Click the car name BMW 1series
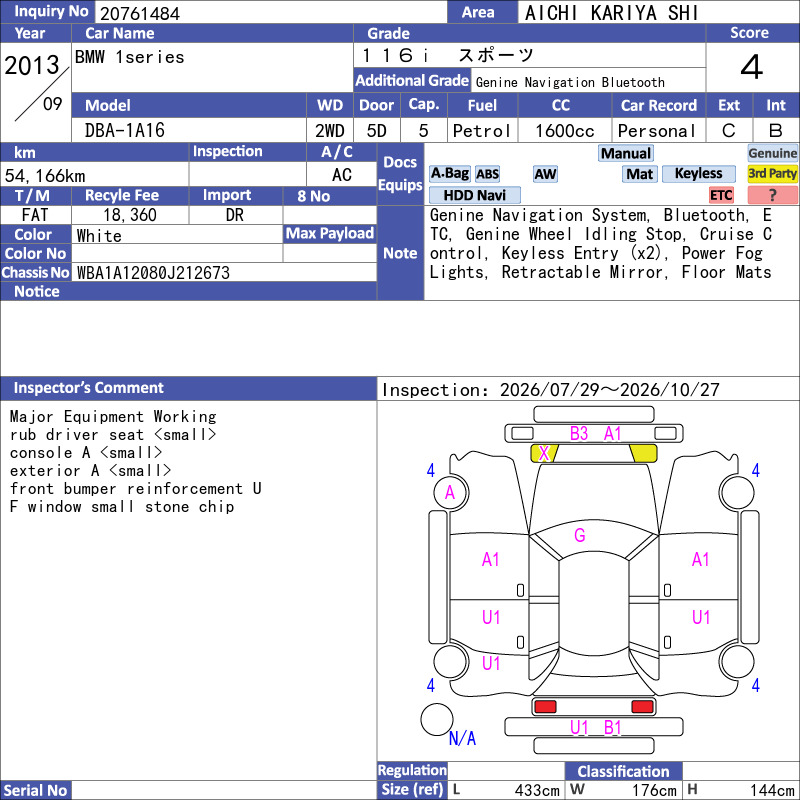The width and height of the screenshot is (800, 800). (x=130, y=57)
